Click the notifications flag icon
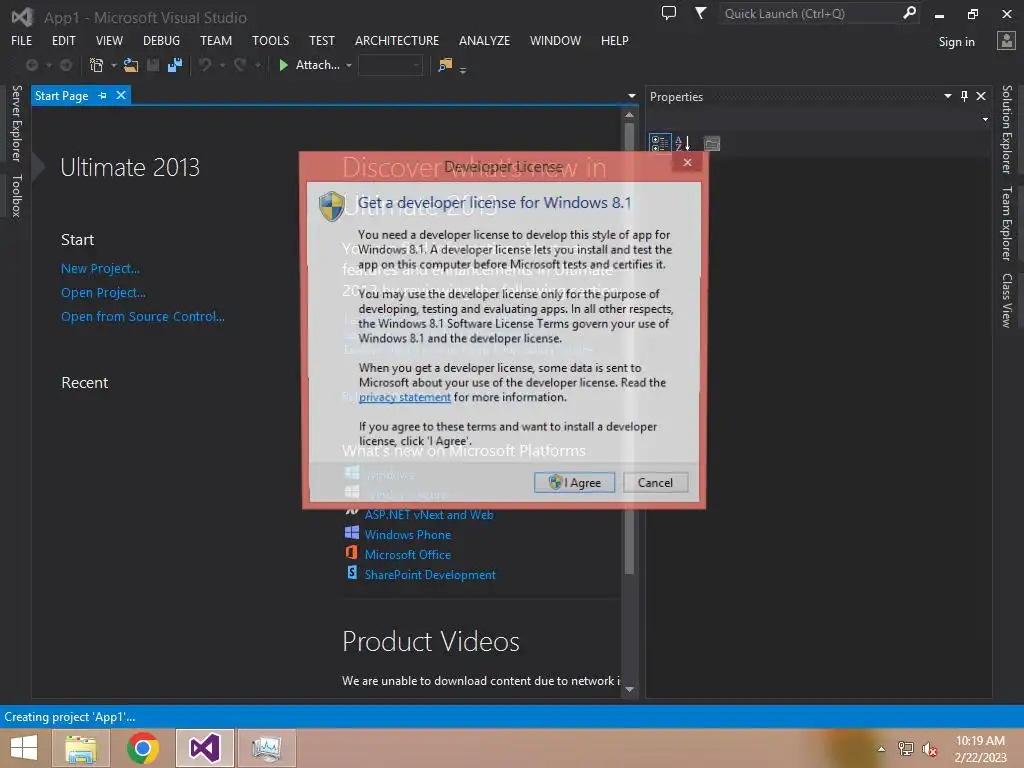 (x=700, y=13)
